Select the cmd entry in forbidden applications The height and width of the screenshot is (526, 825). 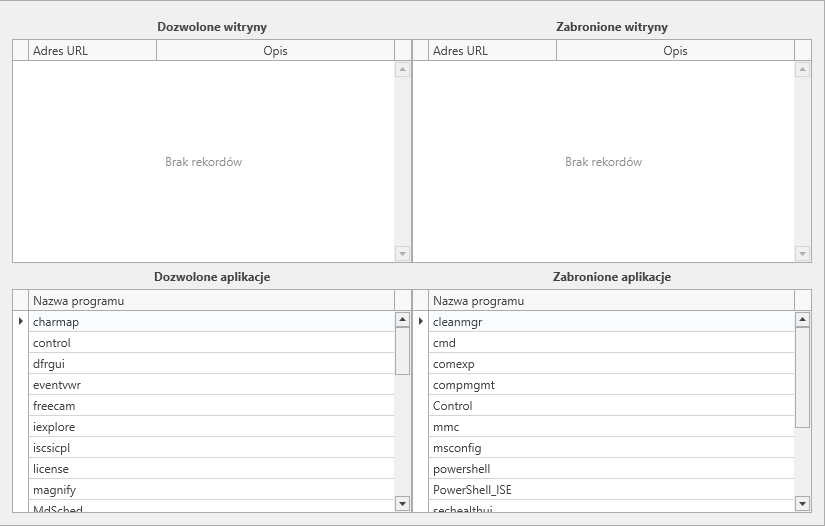point(611,342)
